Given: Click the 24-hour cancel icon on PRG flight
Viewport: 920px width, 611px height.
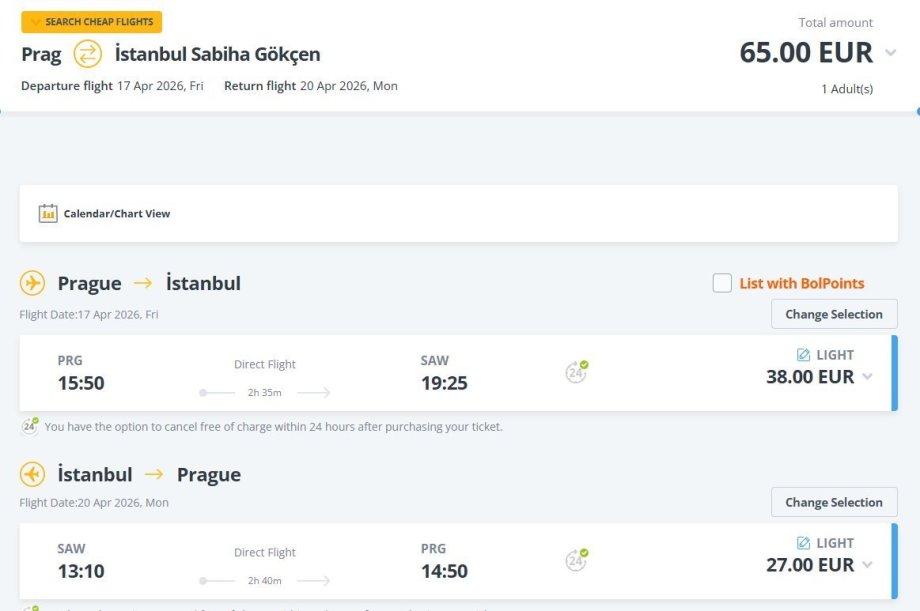Looking at the screenshot, I should (576, 372).
